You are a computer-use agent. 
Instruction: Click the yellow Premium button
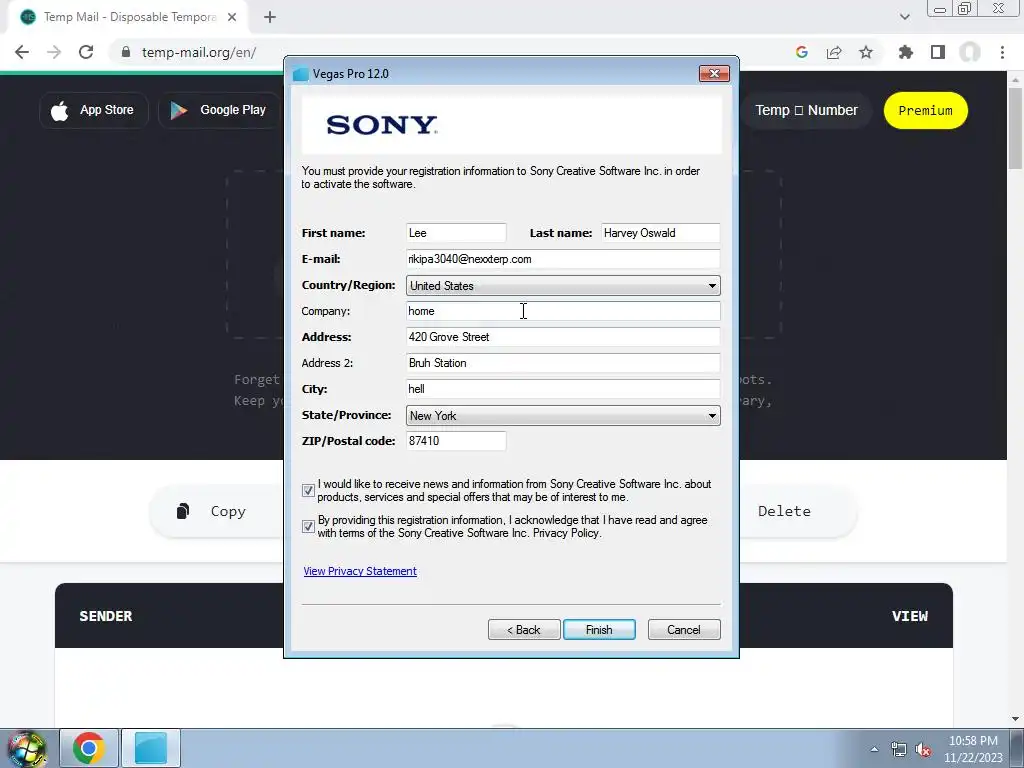(925, 110)
